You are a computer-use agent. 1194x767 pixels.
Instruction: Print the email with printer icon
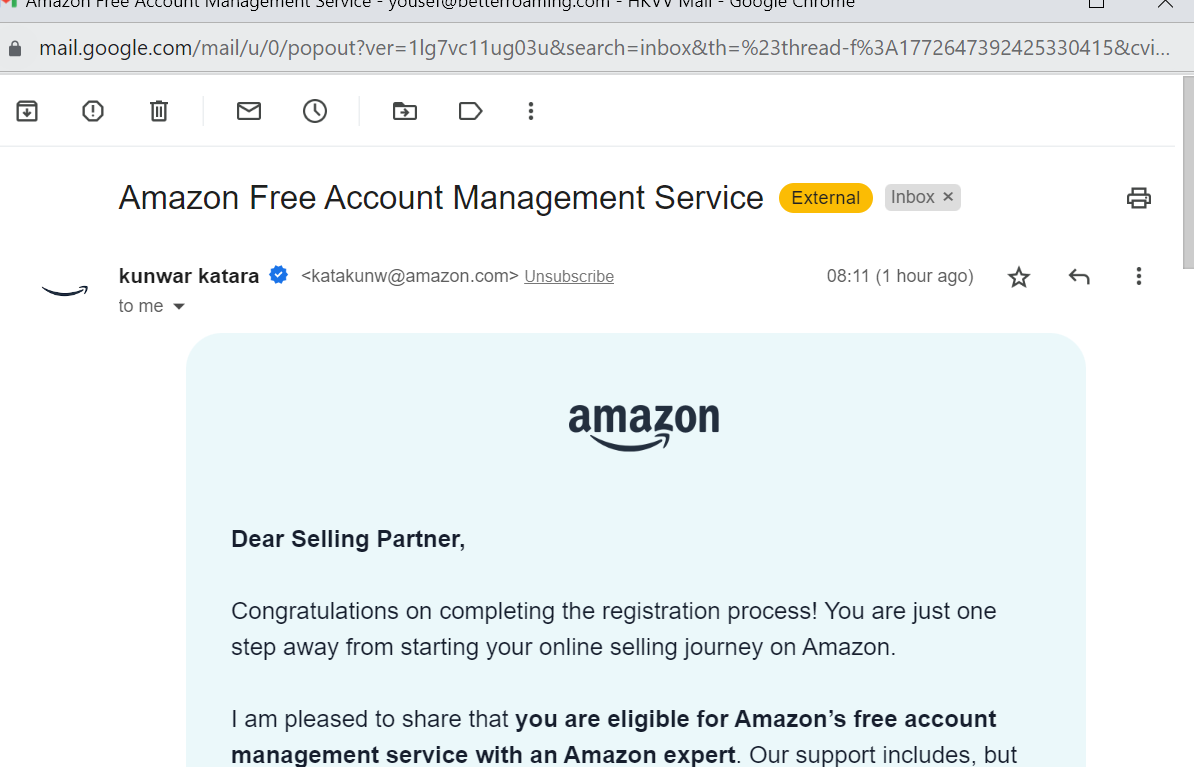point(1139,198)
